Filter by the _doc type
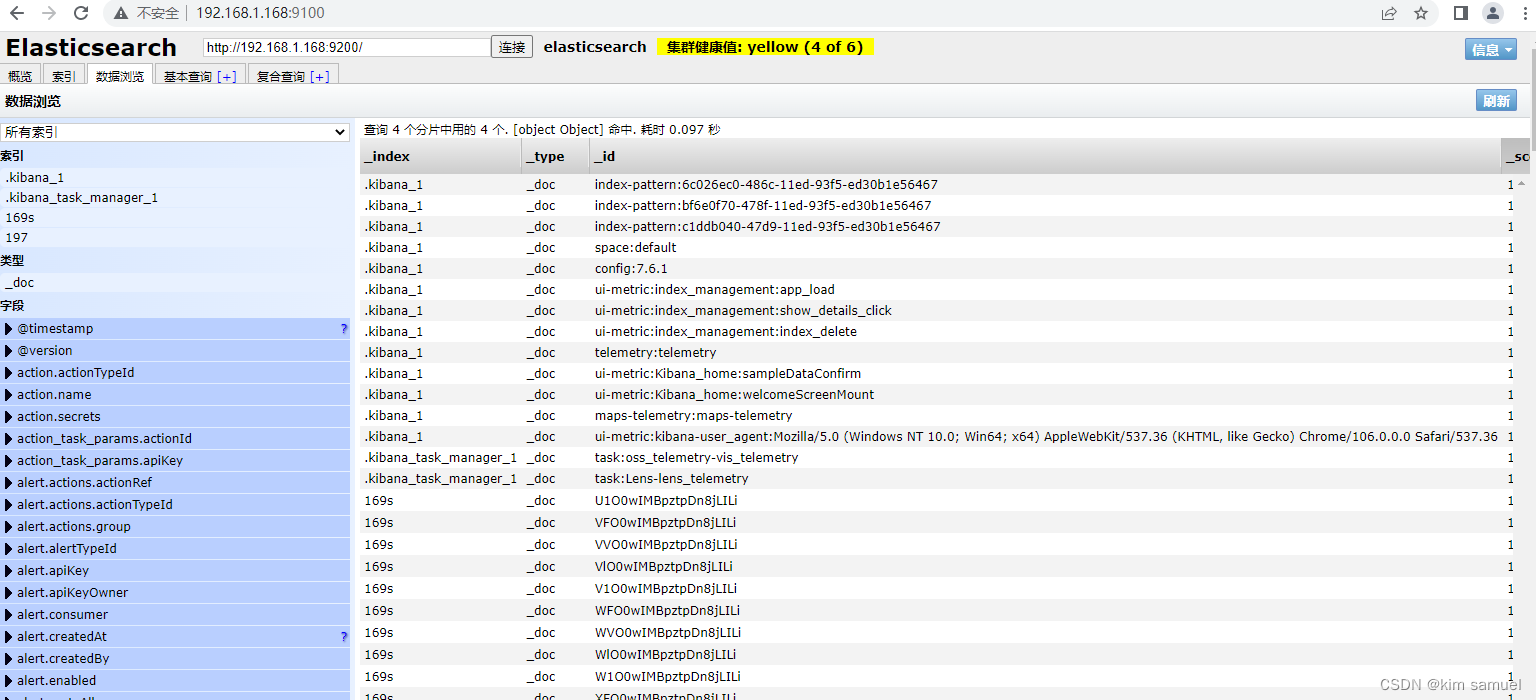 point(175,283)
